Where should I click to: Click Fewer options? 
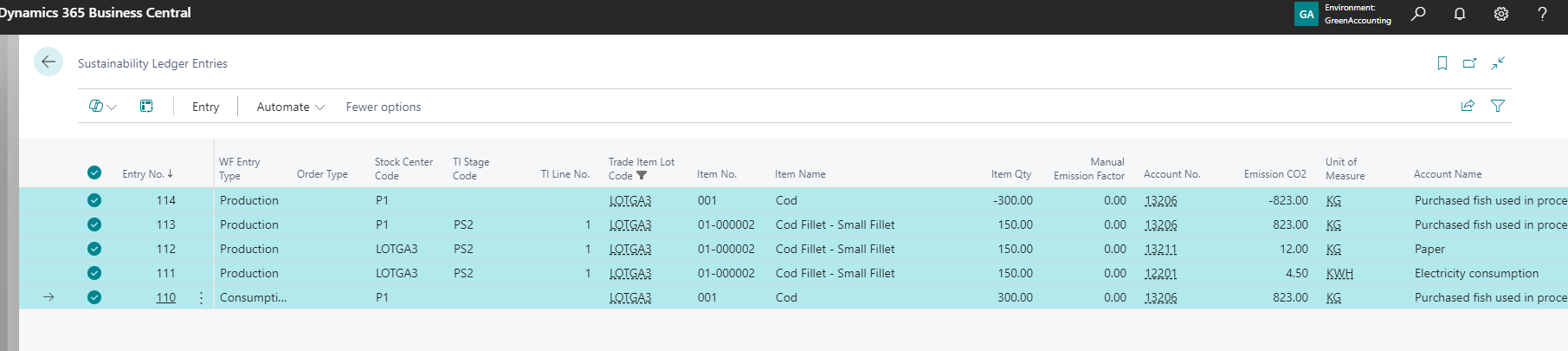click(384, 107)
